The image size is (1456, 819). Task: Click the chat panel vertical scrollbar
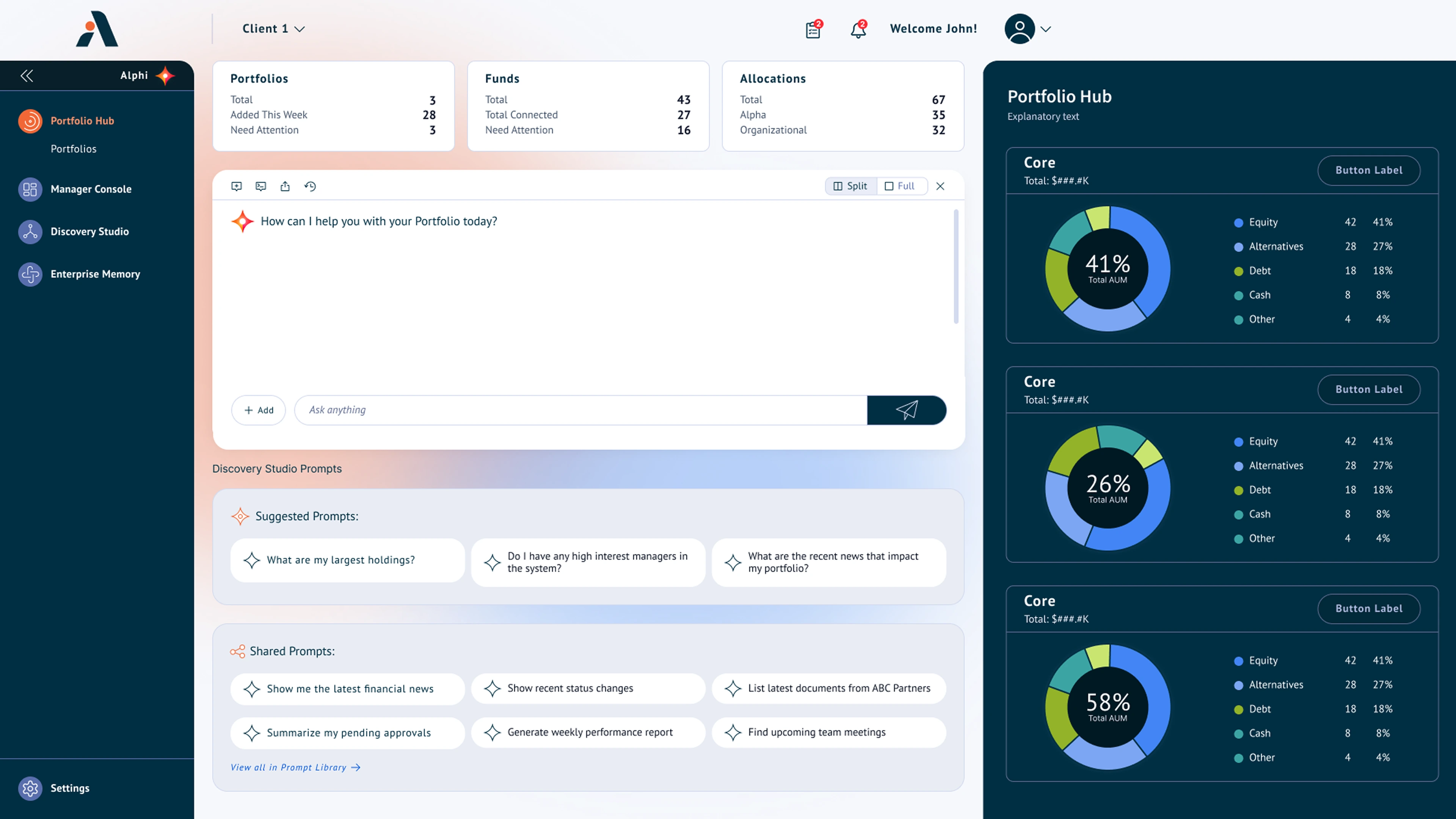tap(956, 266)
